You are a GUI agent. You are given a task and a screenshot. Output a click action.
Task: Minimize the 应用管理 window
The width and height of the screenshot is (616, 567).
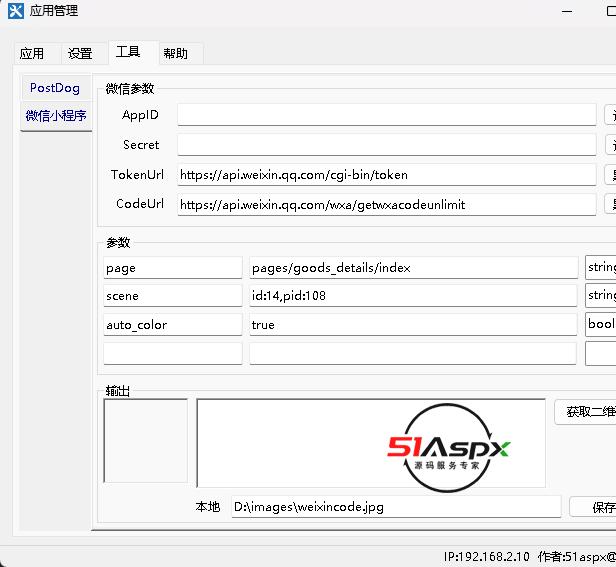point(567,11)
